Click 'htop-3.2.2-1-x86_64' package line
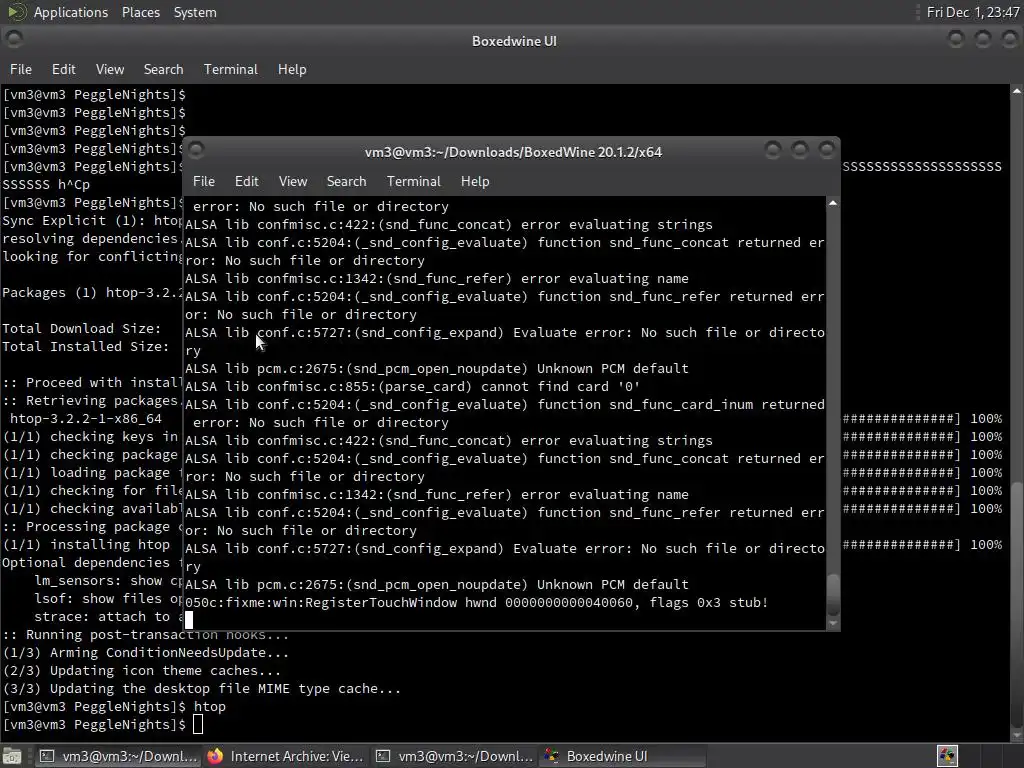 click(86, 419)
